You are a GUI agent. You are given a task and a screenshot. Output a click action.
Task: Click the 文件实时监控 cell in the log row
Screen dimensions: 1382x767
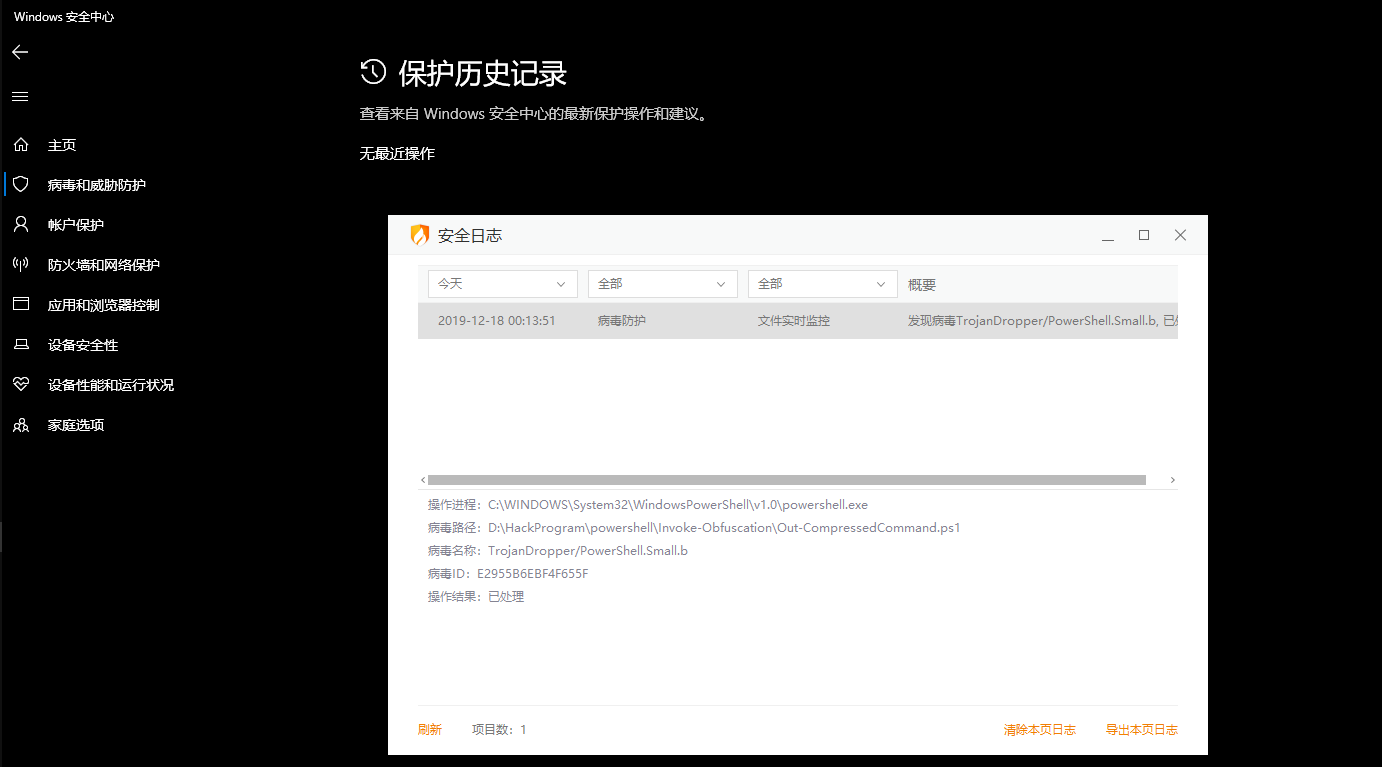[x=794, y=321]
